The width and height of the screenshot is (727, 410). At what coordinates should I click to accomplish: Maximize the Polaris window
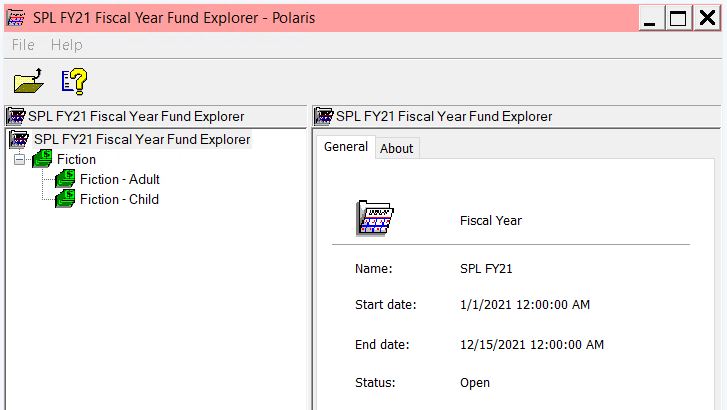pos(678,19)
